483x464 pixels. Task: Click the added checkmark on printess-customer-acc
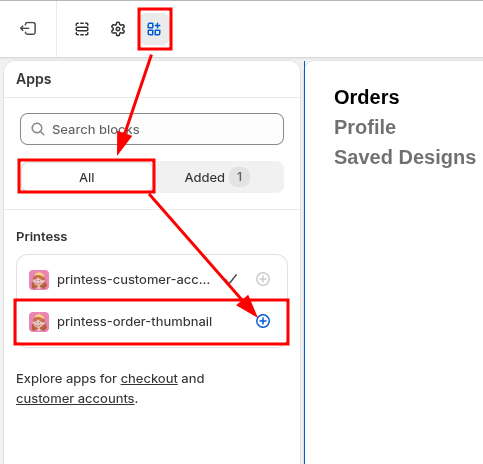pos(232,279)
